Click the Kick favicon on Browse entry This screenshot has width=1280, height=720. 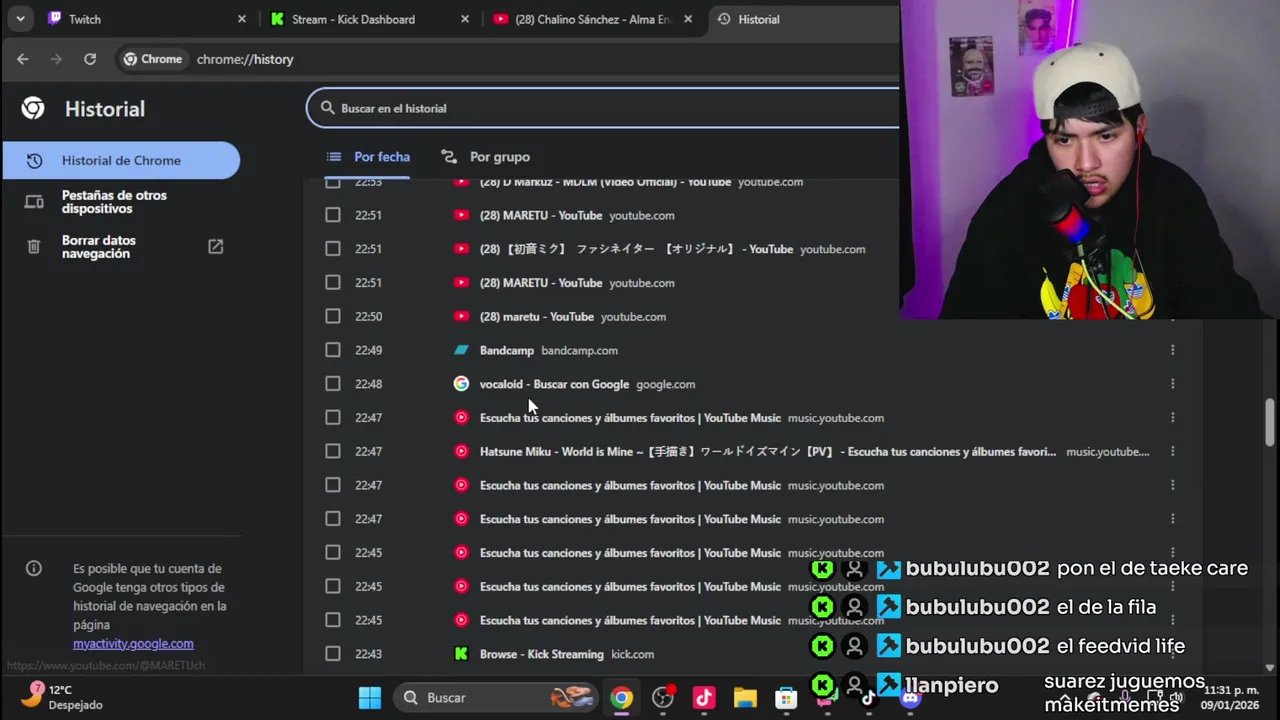tap(461, 654)
